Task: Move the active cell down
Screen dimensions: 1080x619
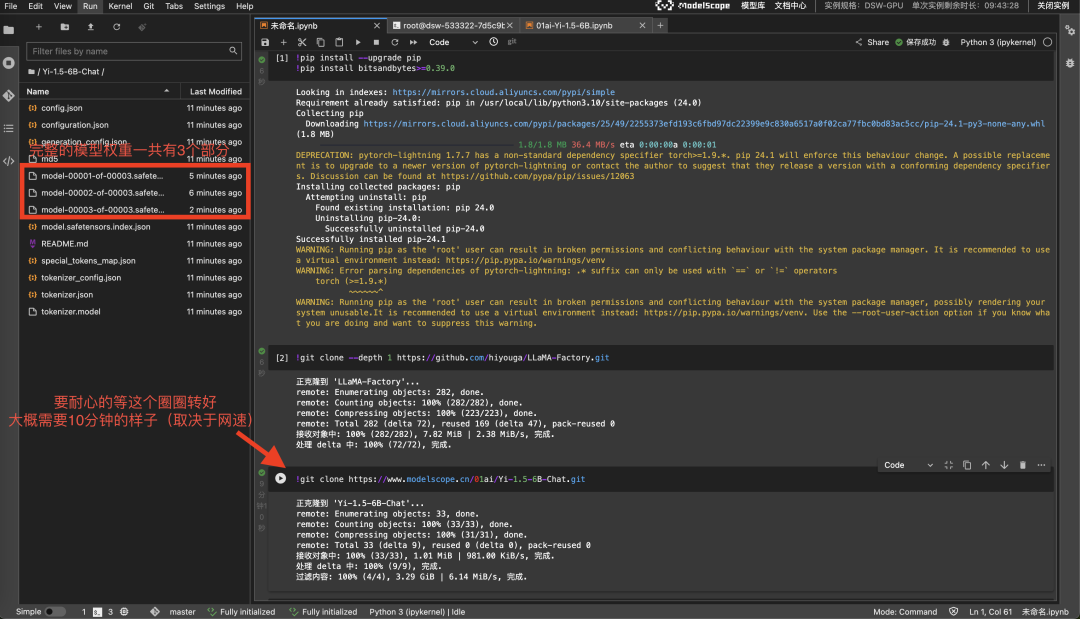Action: point(1004,465)
